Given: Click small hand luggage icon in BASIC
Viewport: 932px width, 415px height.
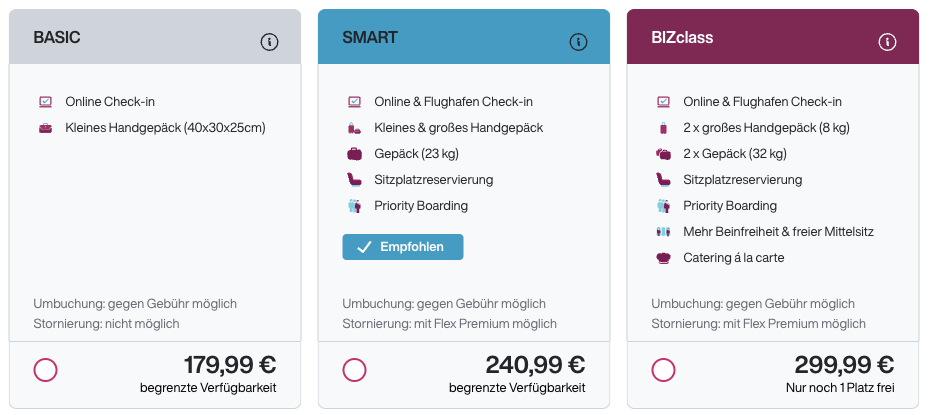Looking at the screenshot, I should tap(45, 128).
